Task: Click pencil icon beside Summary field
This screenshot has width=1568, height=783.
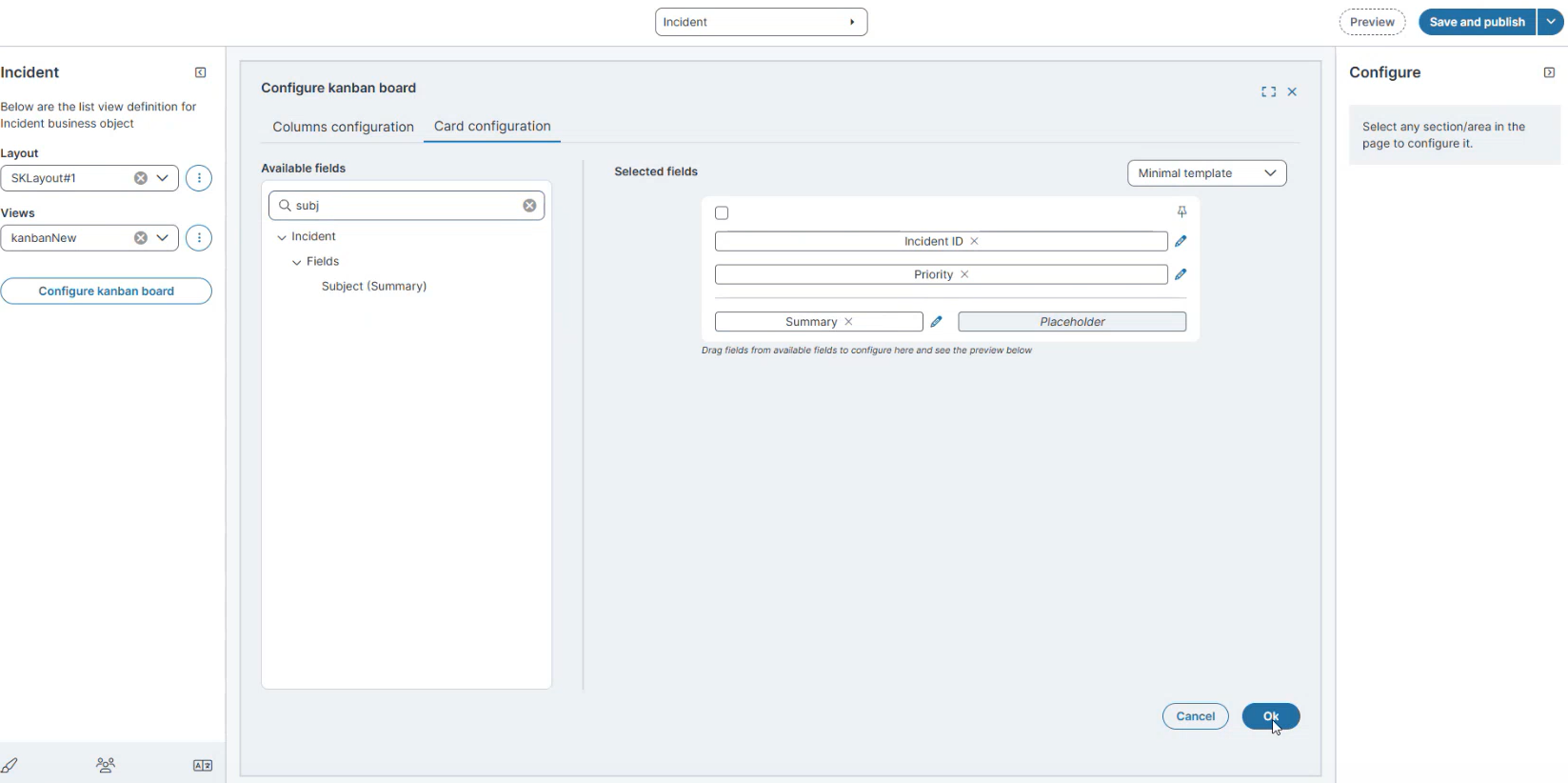Action: coord(936,322)
